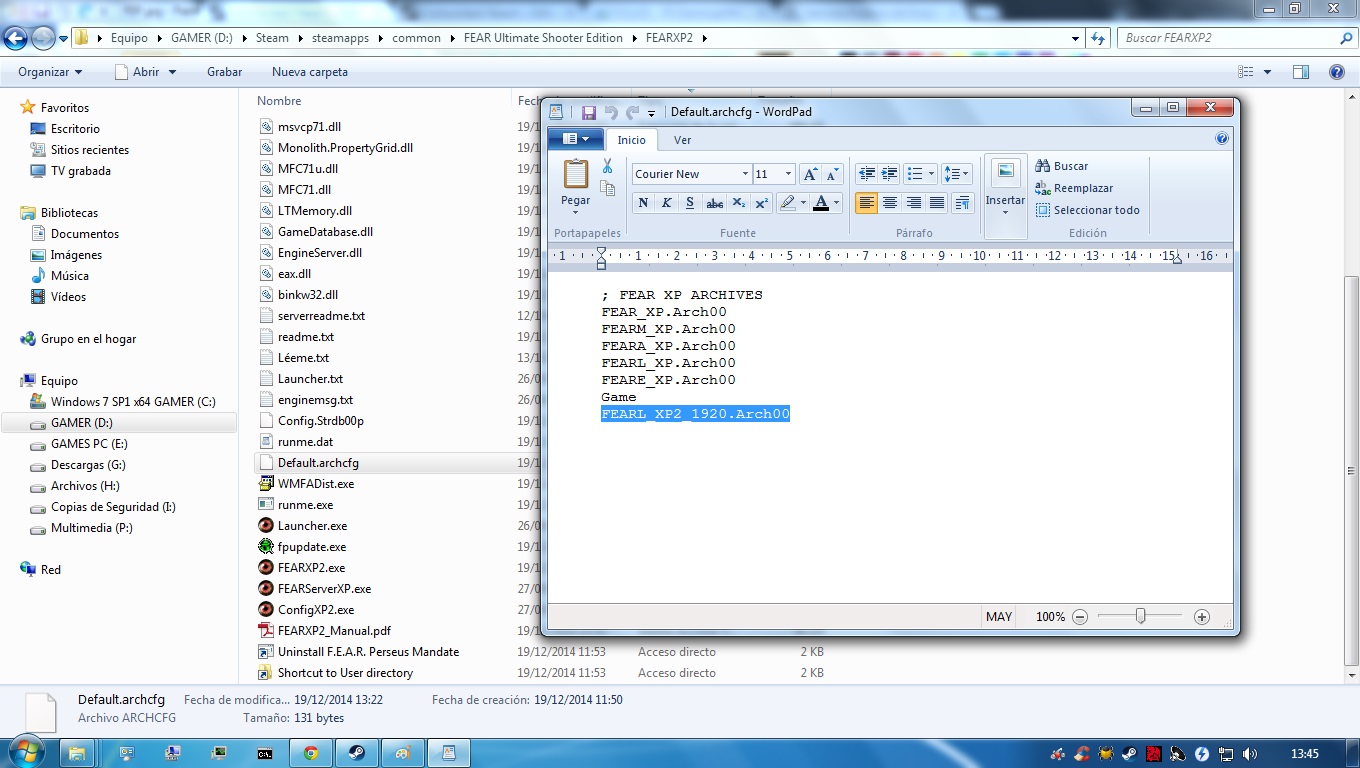Click the steamapps segment in the address breadcrumb
This screenshot has height=768, width=1360.
(x=340, y=38)
